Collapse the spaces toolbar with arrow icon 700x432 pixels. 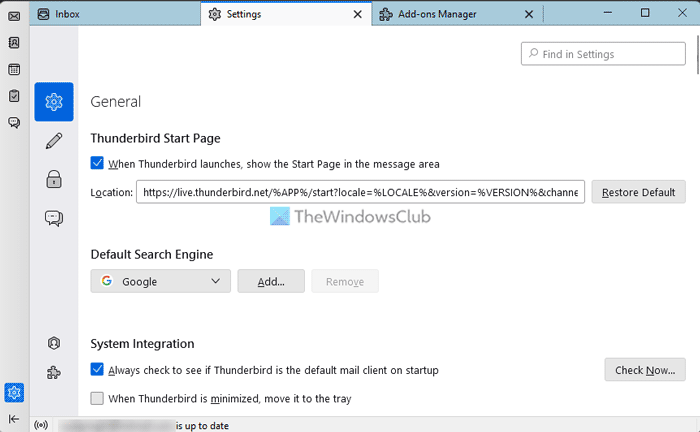pyautogui.click(x=14, y=419)
